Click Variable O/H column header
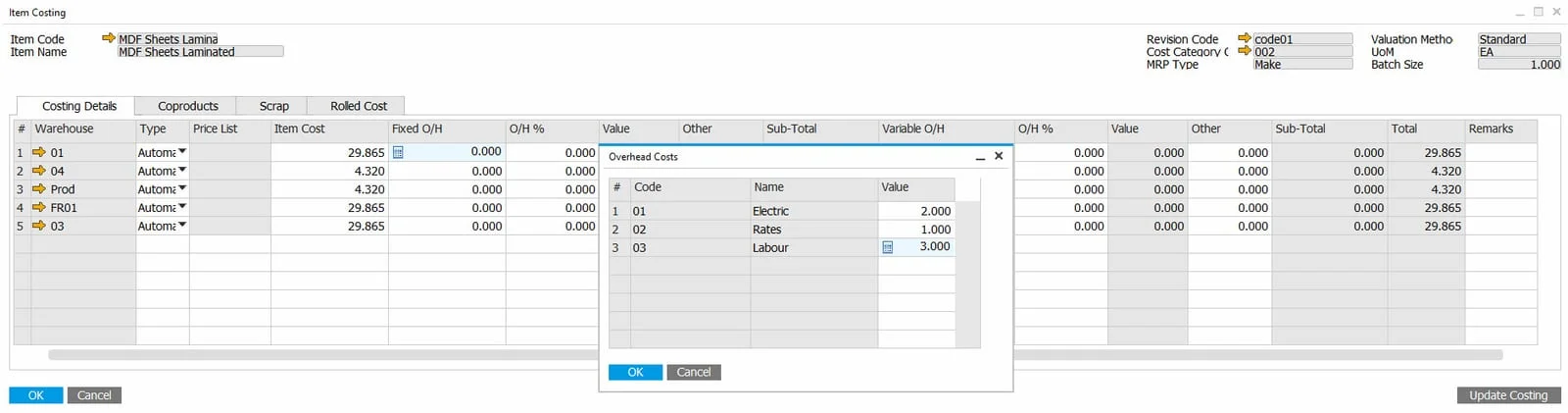This screenshot has width=1568, height=413. click(946, 129)
